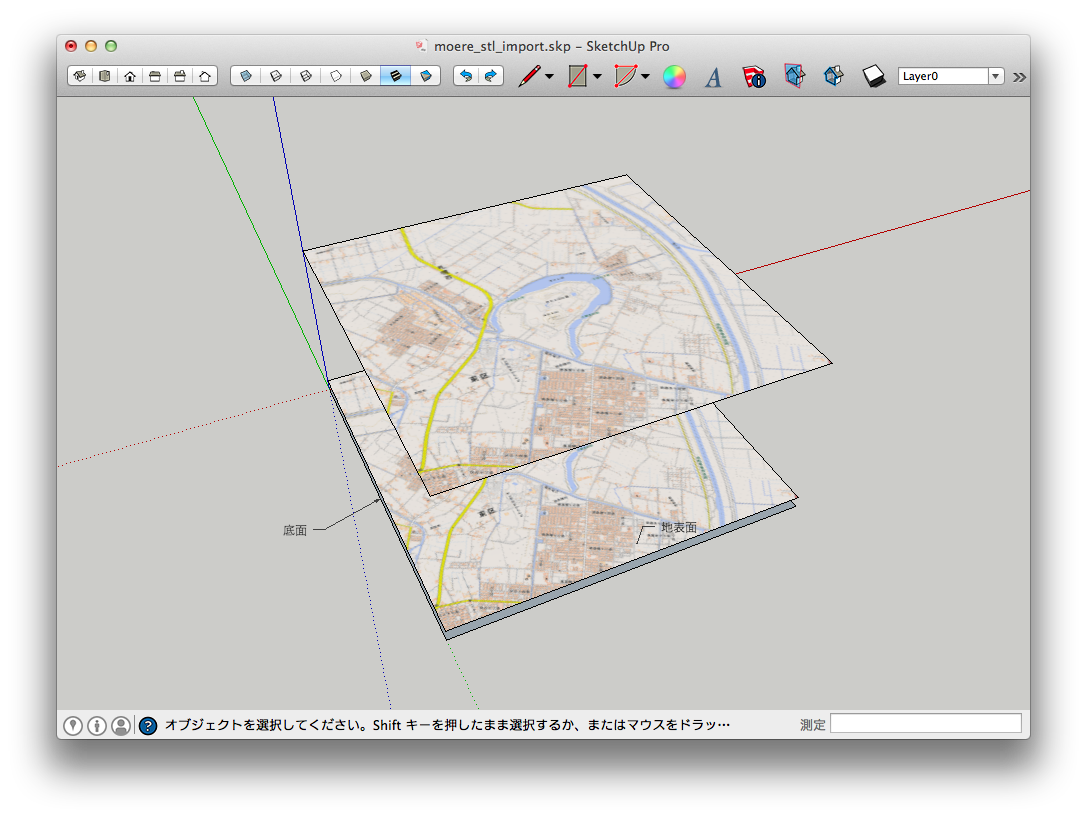The width and height of the screenshot is (1087, 818).
Task: Click the Redo arrow
Action: (x=490, y=76)
